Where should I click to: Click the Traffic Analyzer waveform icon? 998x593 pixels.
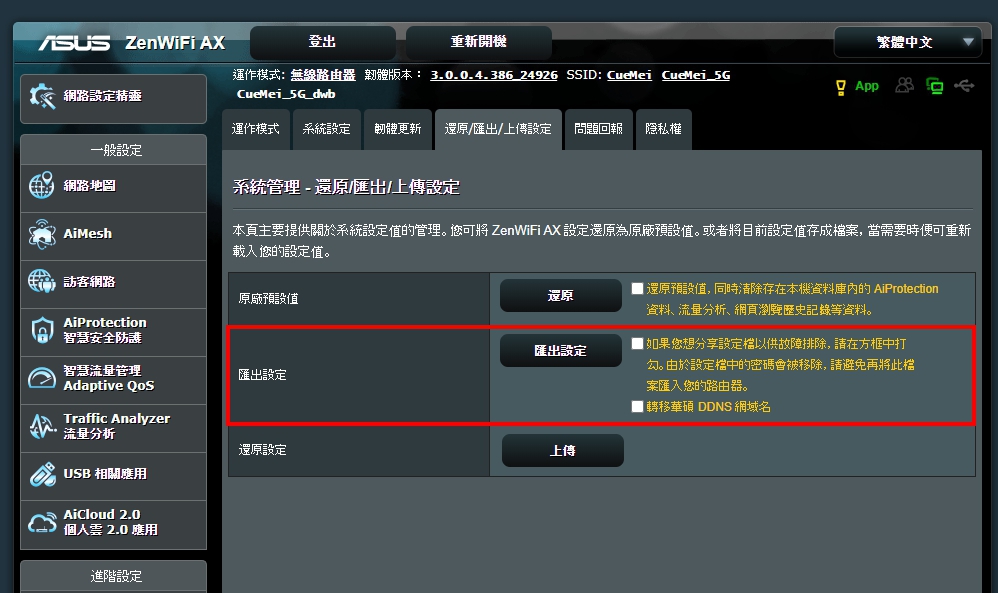coord(42,426)
